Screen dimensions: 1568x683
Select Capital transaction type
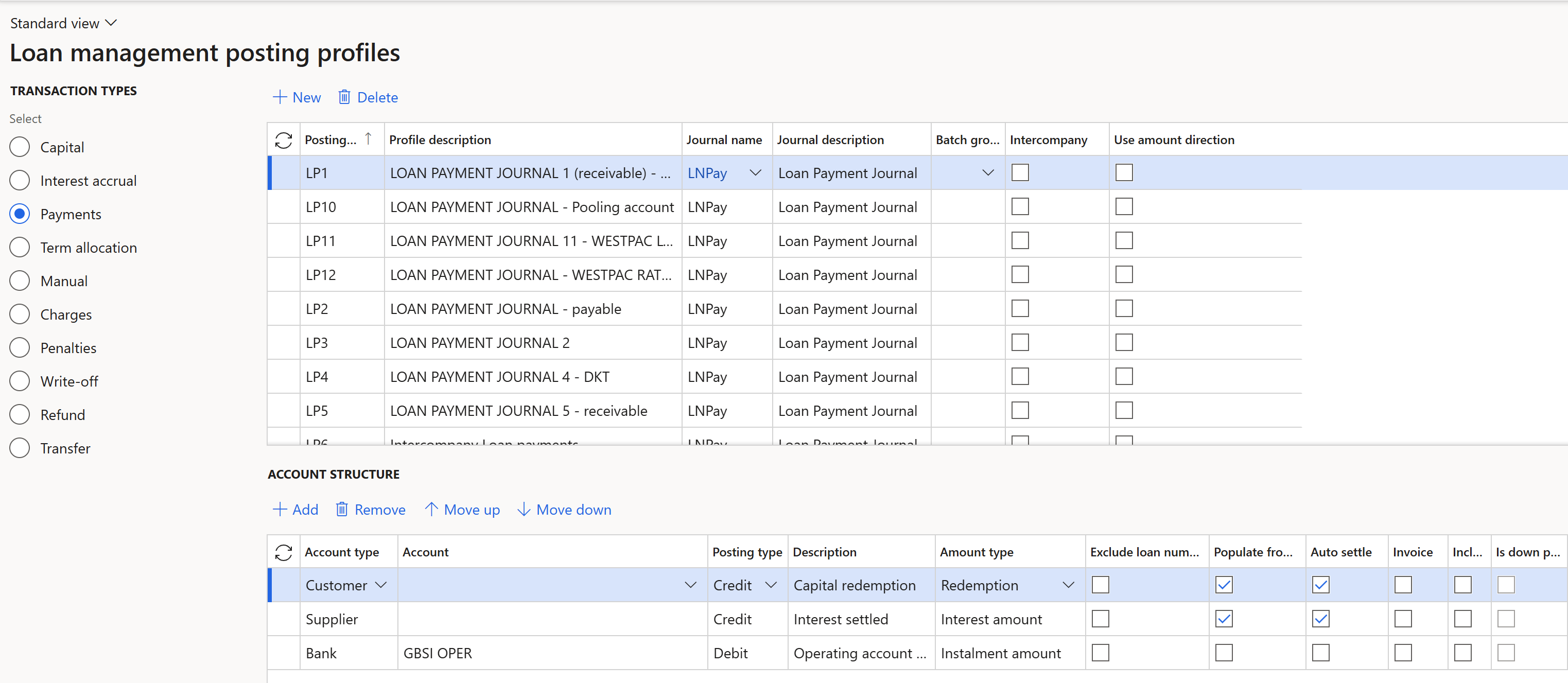pyautogui.click(x=20, y=147)
